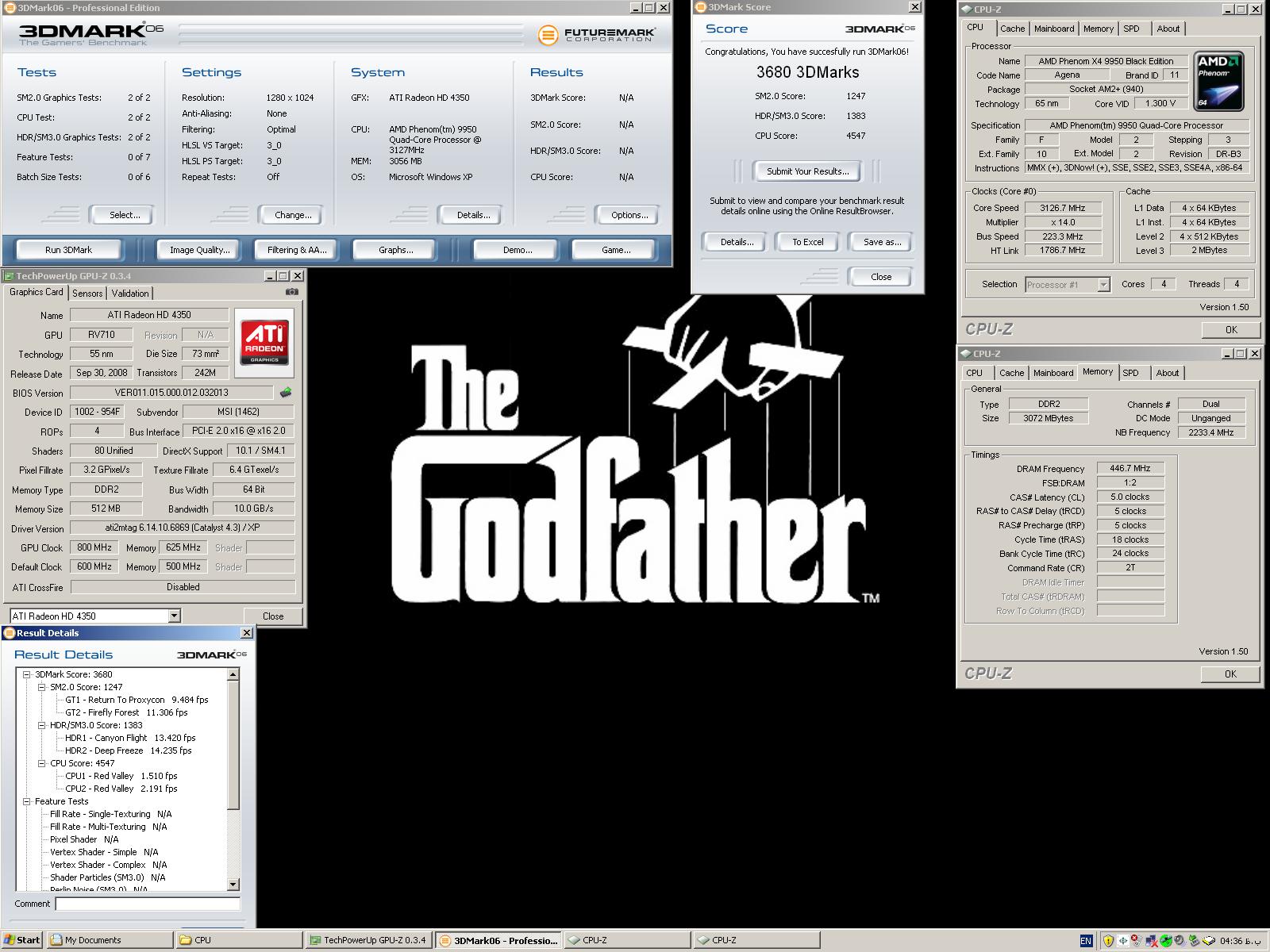Click the Result Details scroll-up arrow

click(x=233, y=674)
